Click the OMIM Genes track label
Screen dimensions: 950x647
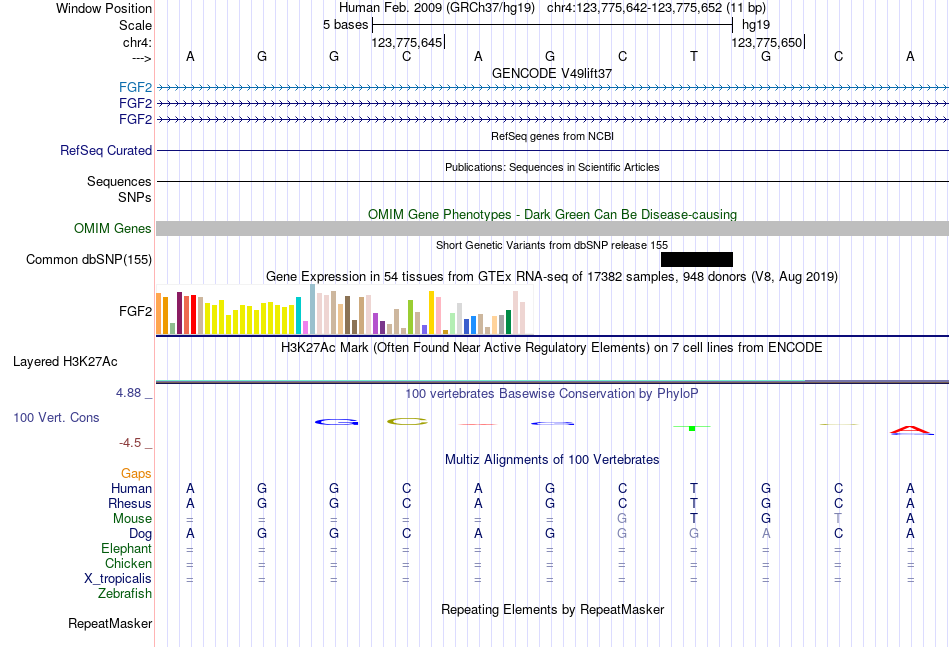pyautogui.click(x=113, y=228)
